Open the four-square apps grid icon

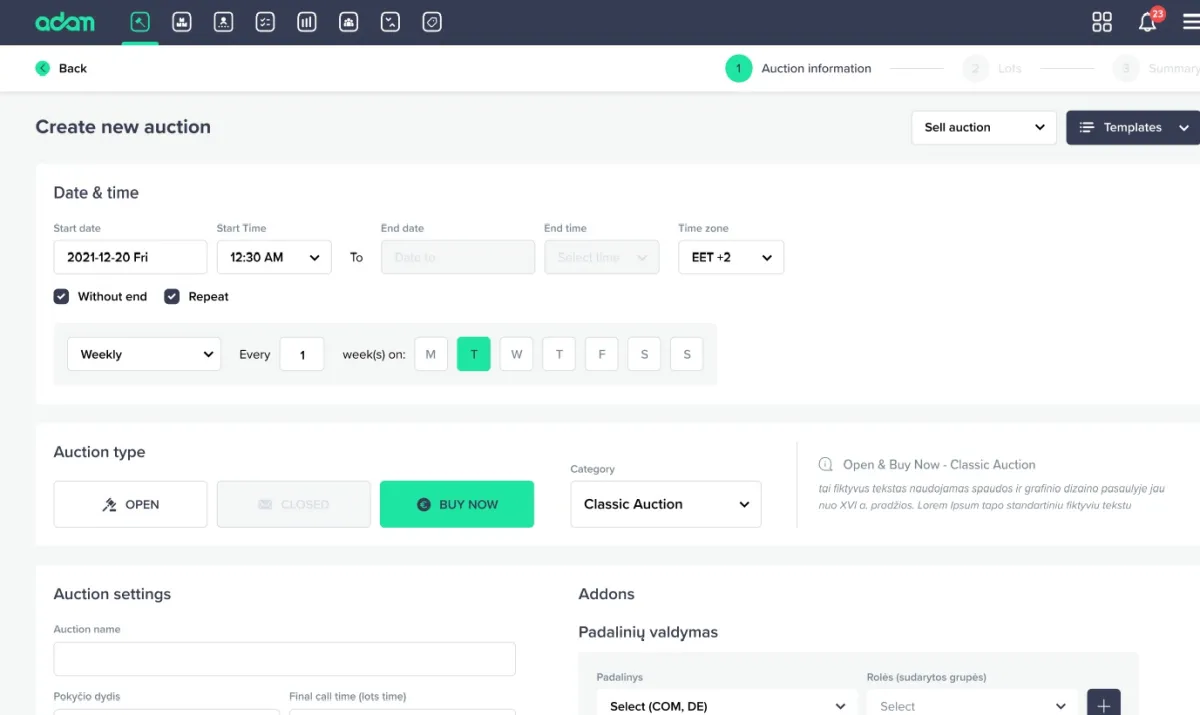click(x=1102, y=22)
